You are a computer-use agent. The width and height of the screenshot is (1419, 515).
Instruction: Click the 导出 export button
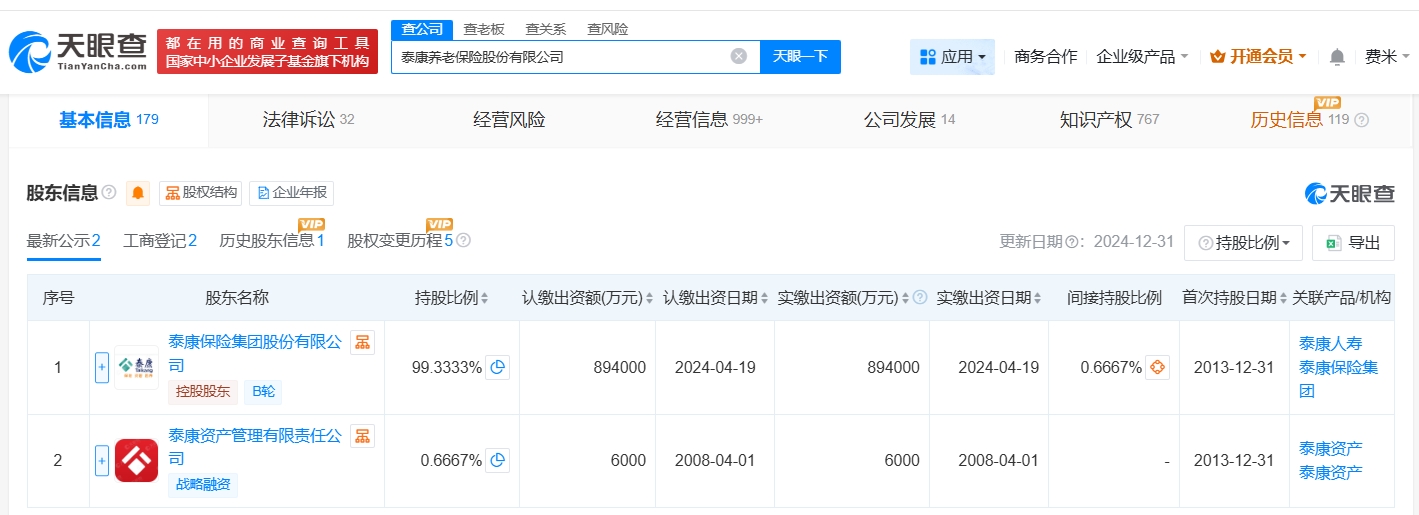[x=1353, y=243]
